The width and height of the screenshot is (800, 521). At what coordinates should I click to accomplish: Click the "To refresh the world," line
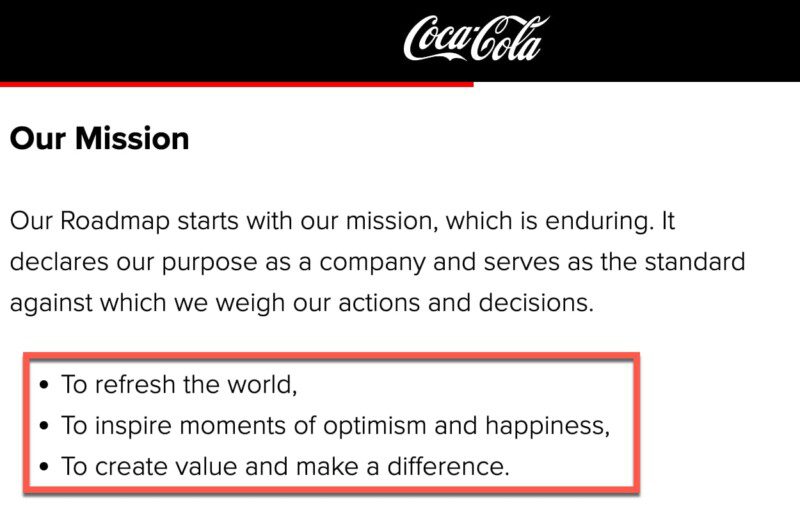[179, 384]
